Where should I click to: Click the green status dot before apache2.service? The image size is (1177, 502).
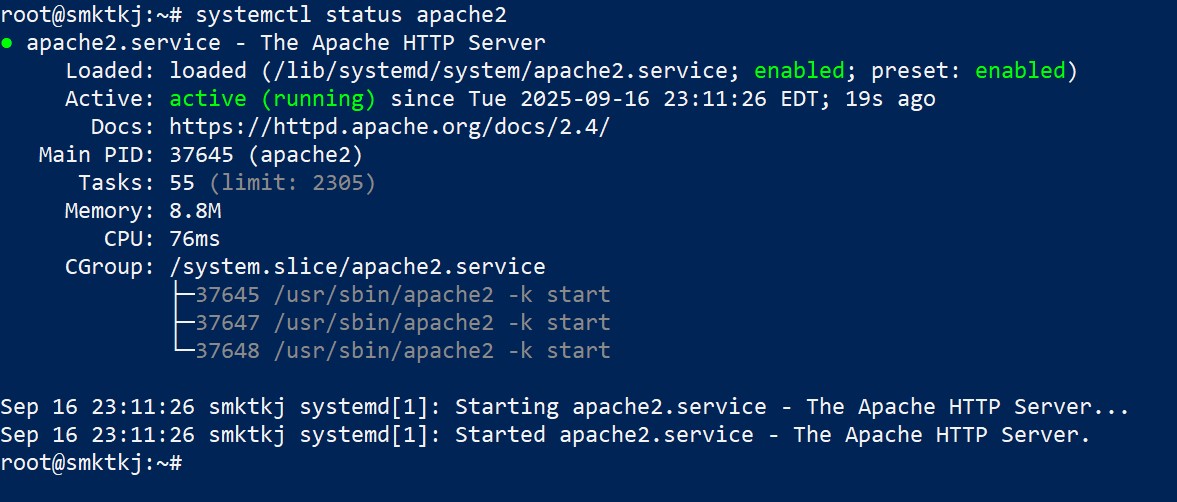[7, 43]
